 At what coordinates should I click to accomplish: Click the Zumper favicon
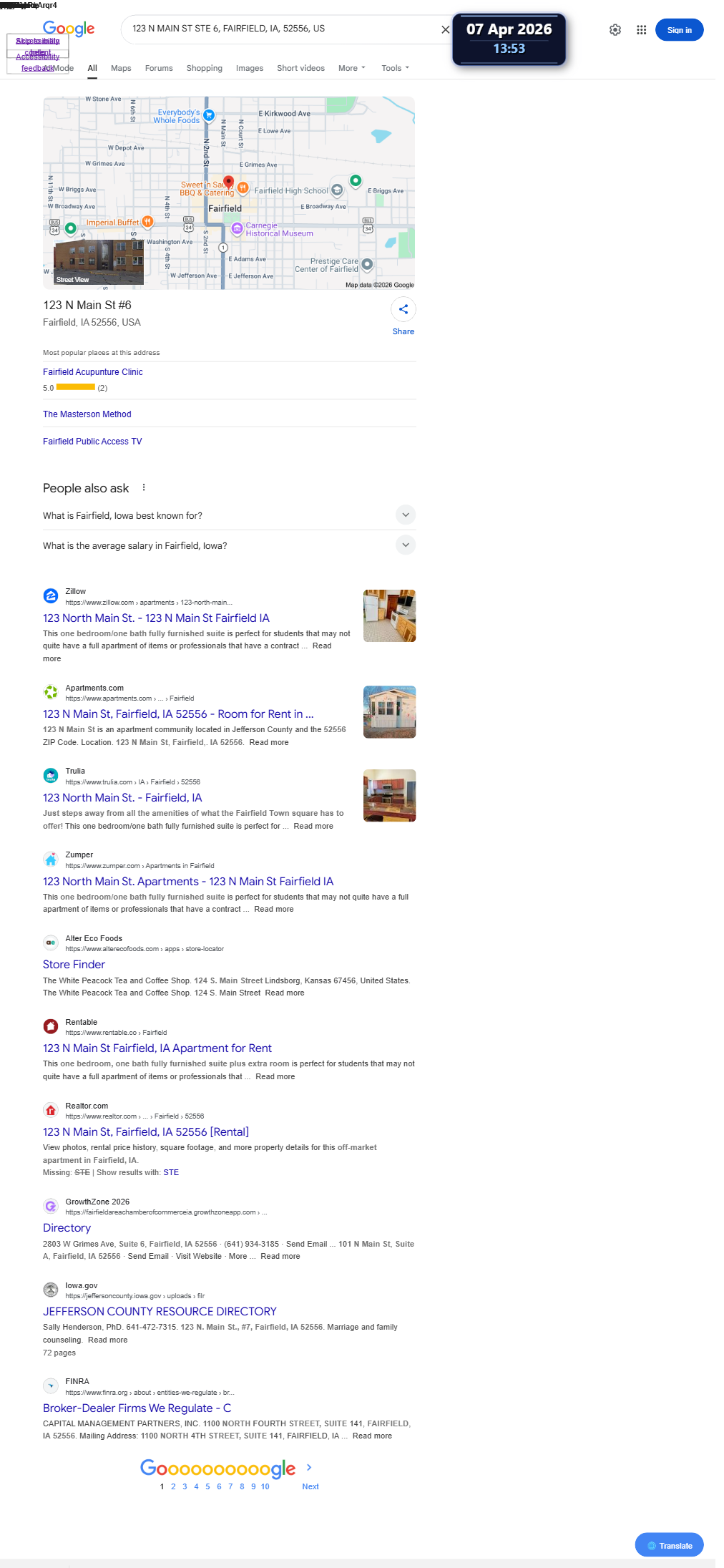51,860
